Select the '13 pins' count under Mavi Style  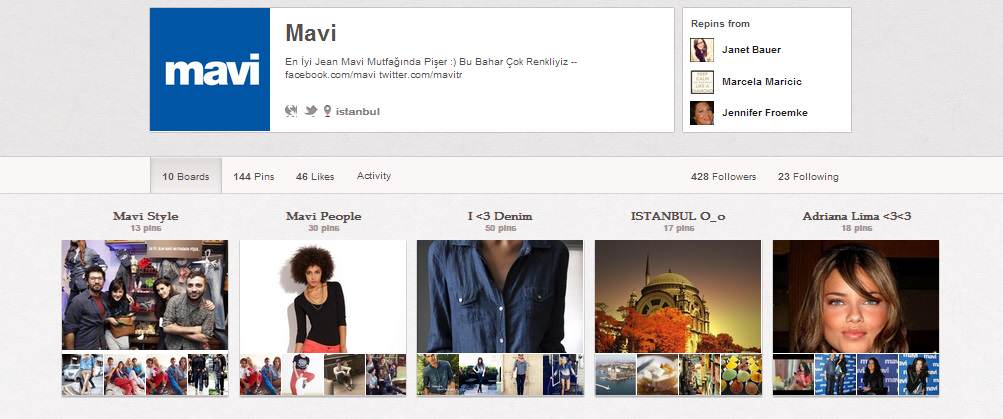point(146,228)
